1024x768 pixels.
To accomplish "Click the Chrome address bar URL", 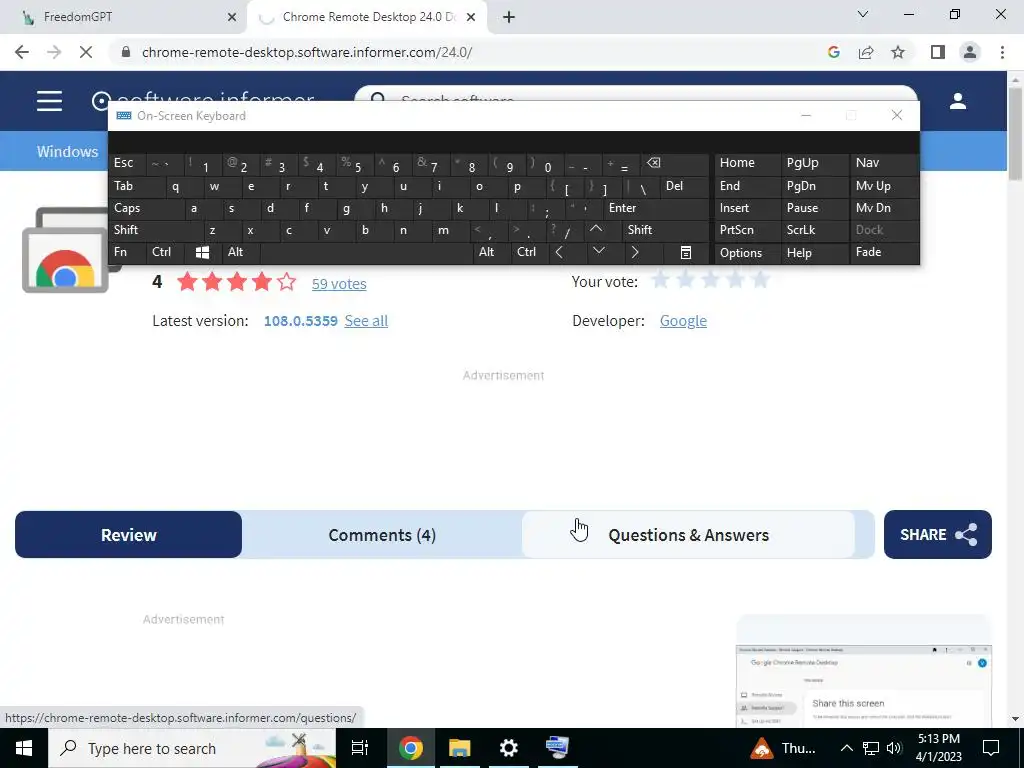I will (307, 52).
